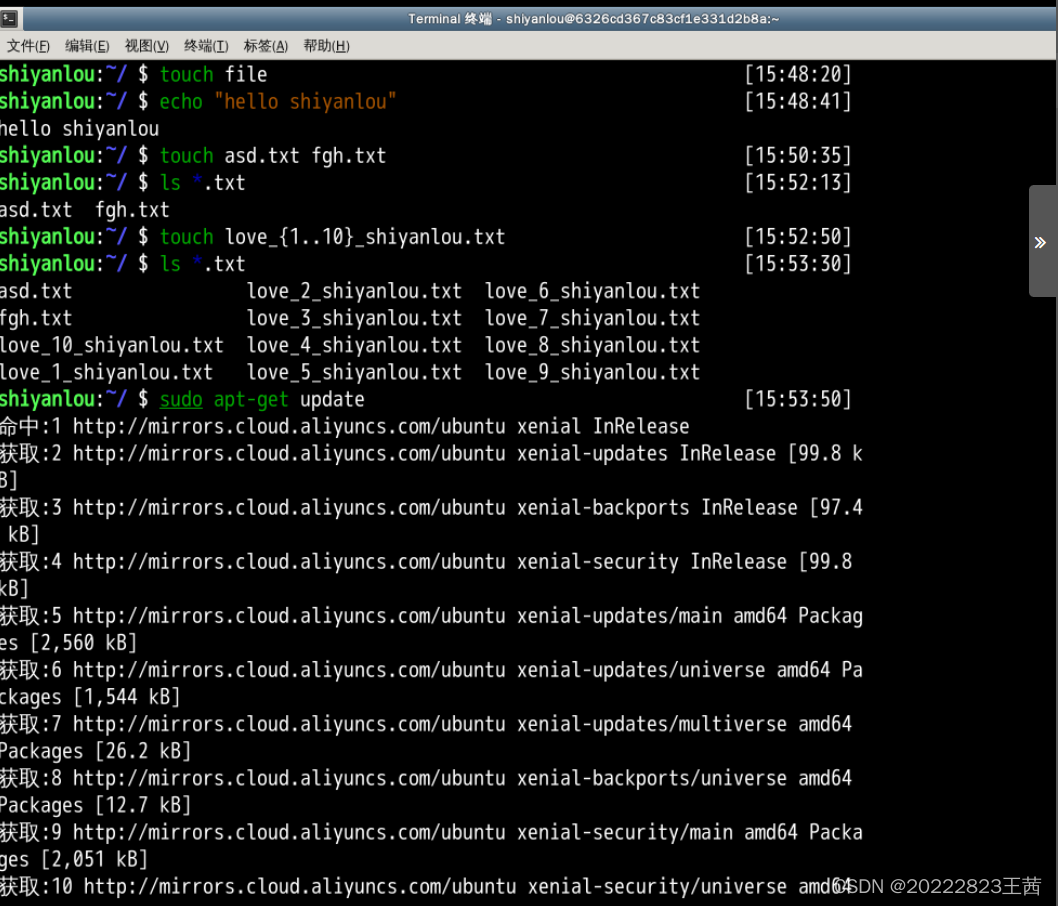Open the 文件(F) menu
The image size is (1058, 906).
pyautogui.click(x=28, y=46)
